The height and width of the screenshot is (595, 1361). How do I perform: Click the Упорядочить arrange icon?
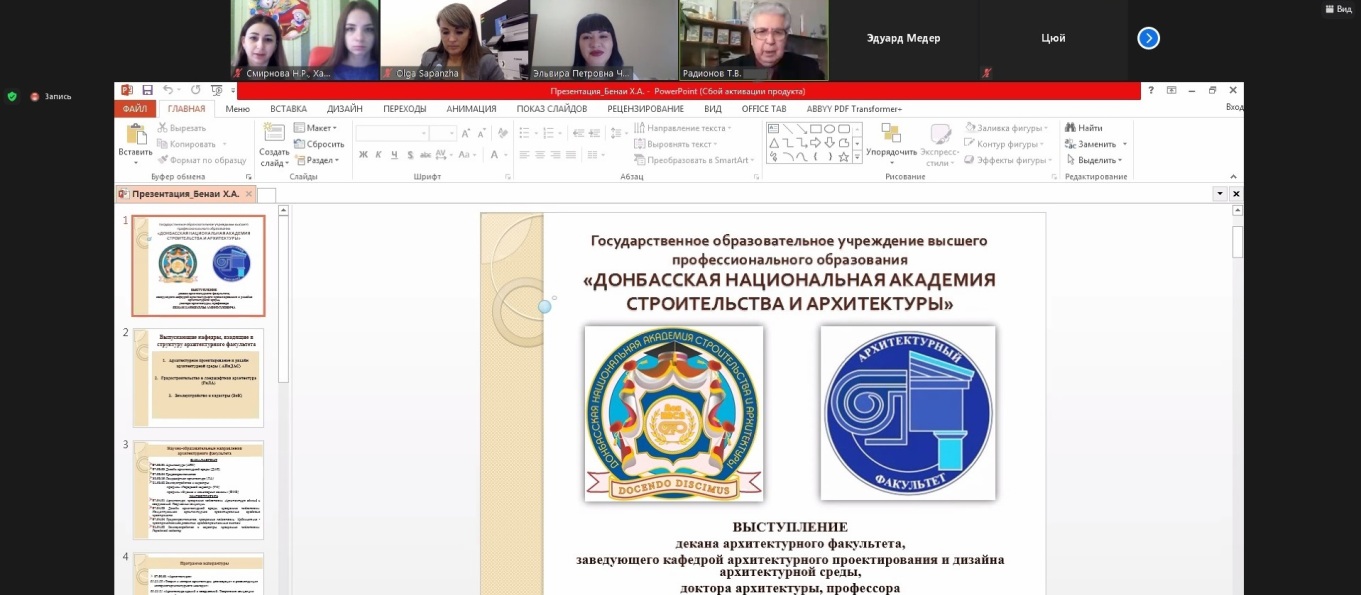coord(890,135)
